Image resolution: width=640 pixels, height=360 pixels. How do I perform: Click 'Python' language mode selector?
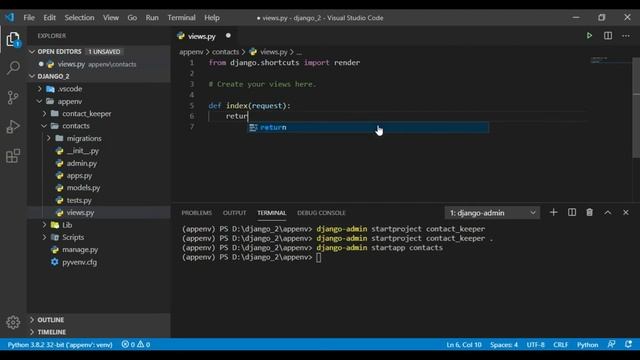tap(587, 344)
